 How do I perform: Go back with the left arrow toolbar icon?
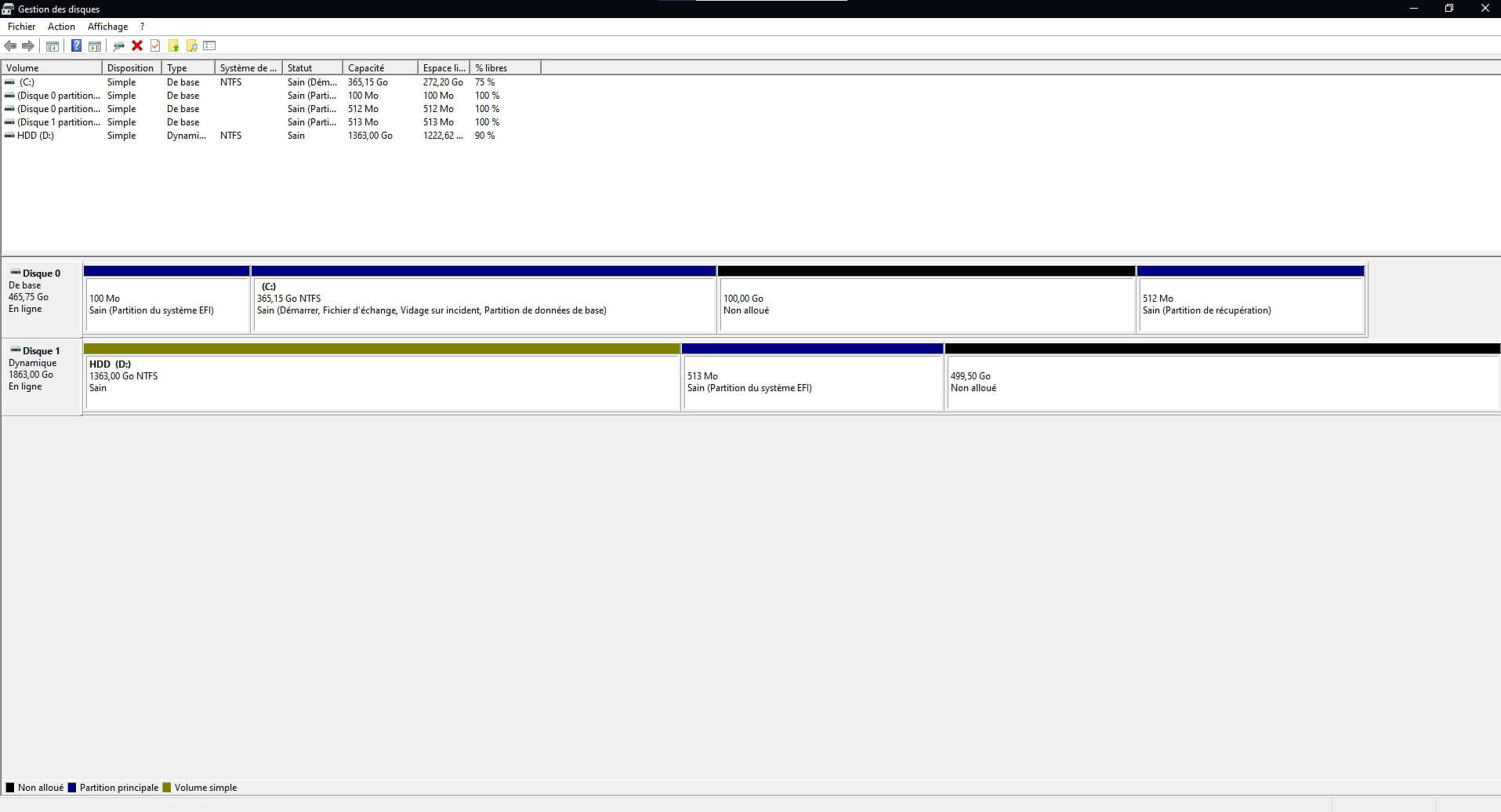pyautogui.click(x=10, y=46)
